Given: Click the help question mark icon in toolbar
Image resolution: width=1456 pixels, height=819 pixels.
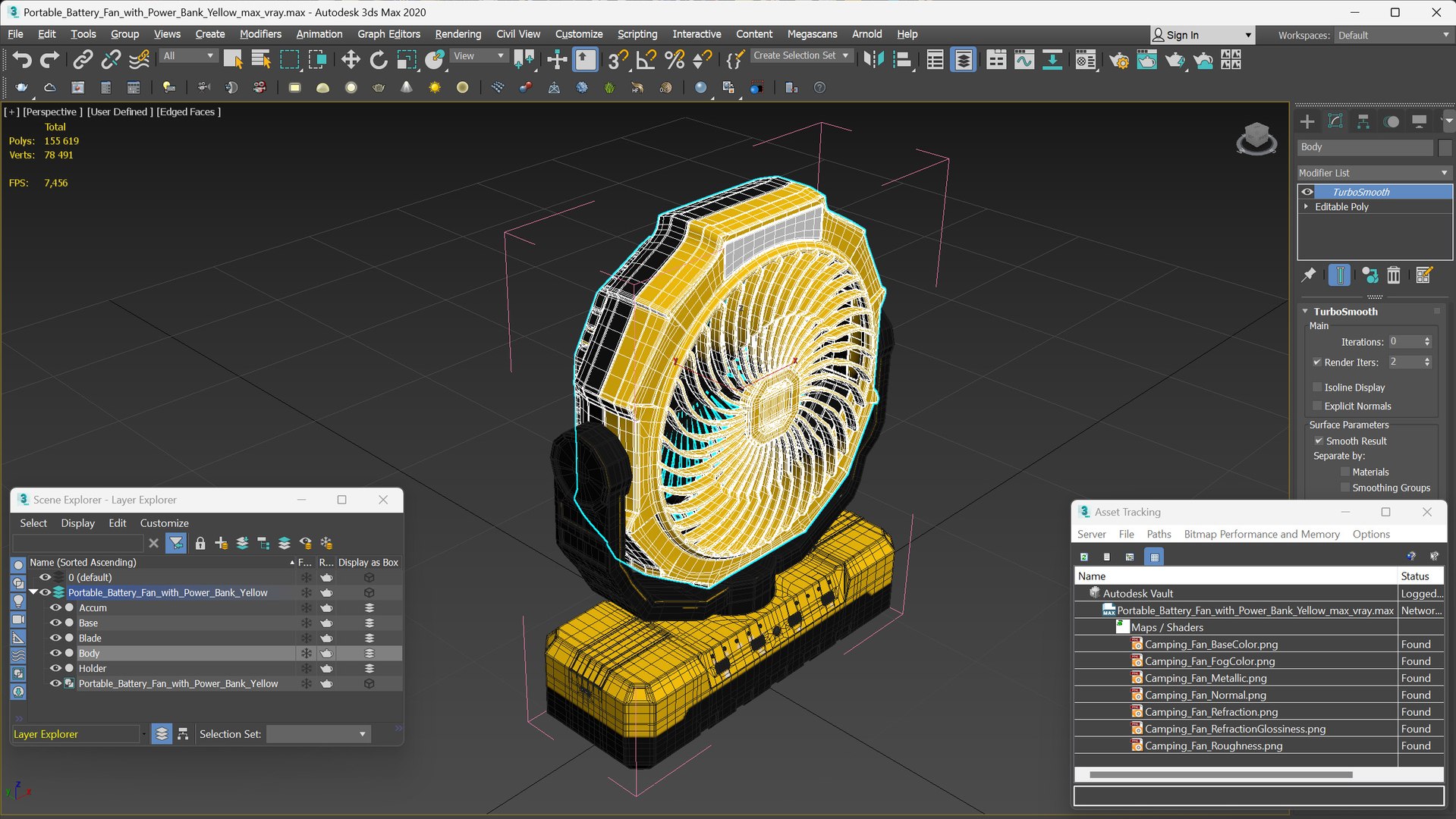Looking at the screenshot, I should 819,88.
